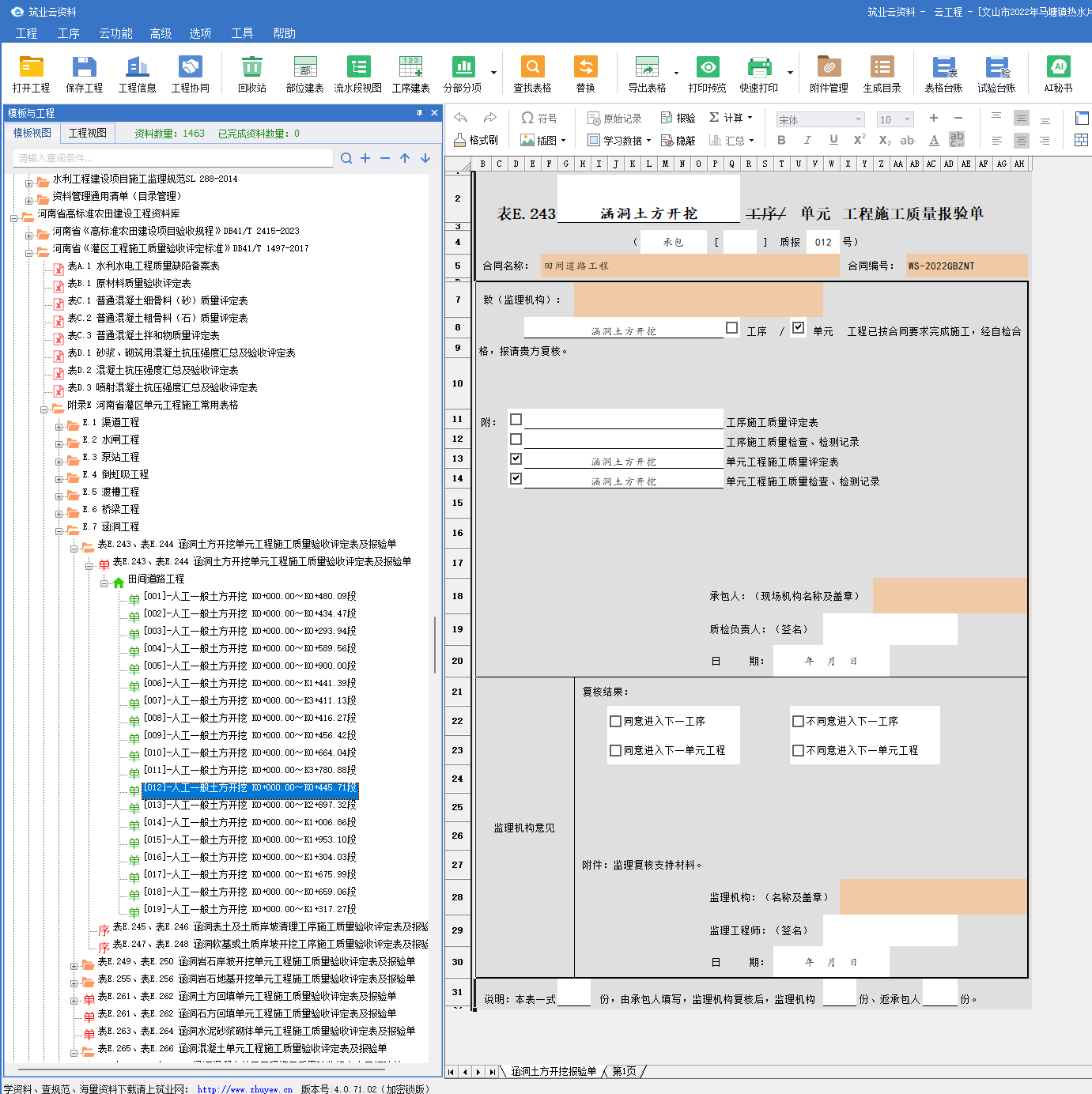Click the 隐蔽 toolbar icon

pyautogui.click(x=678, y=140)
